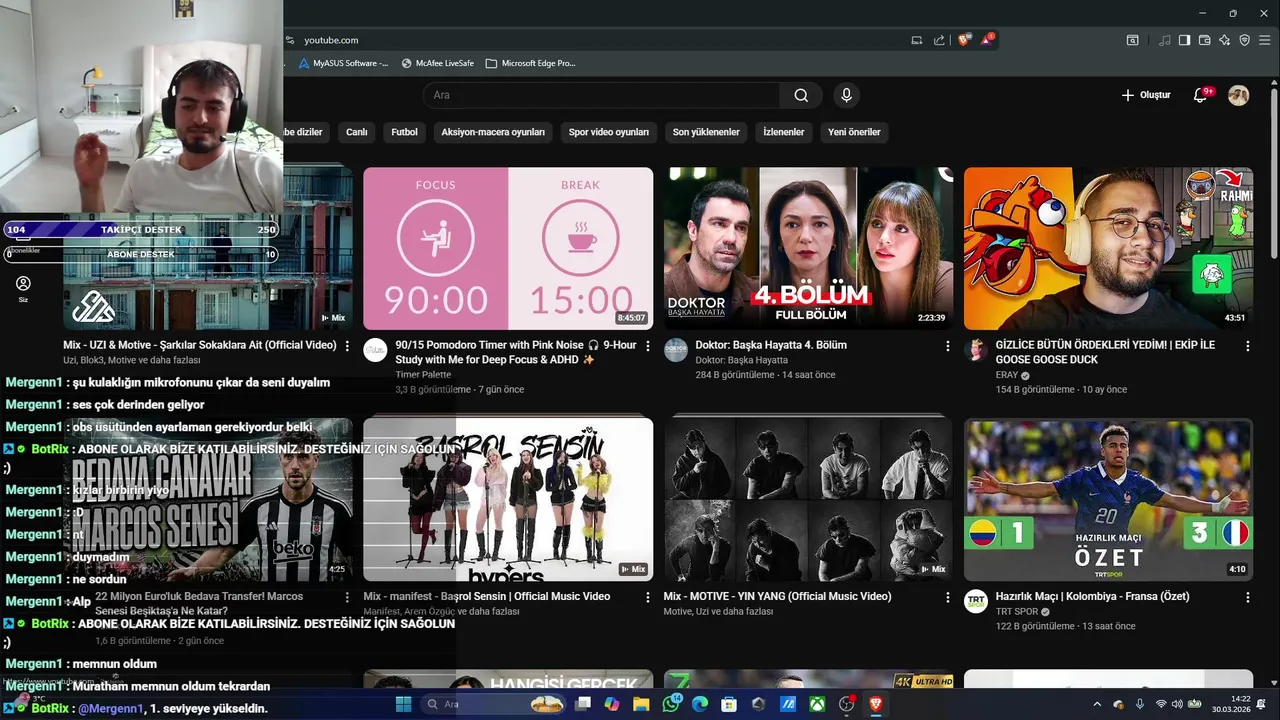Open the Brave Rewards triangle icon
Screen dimensions: 1280x720
[x=987, y=40]
